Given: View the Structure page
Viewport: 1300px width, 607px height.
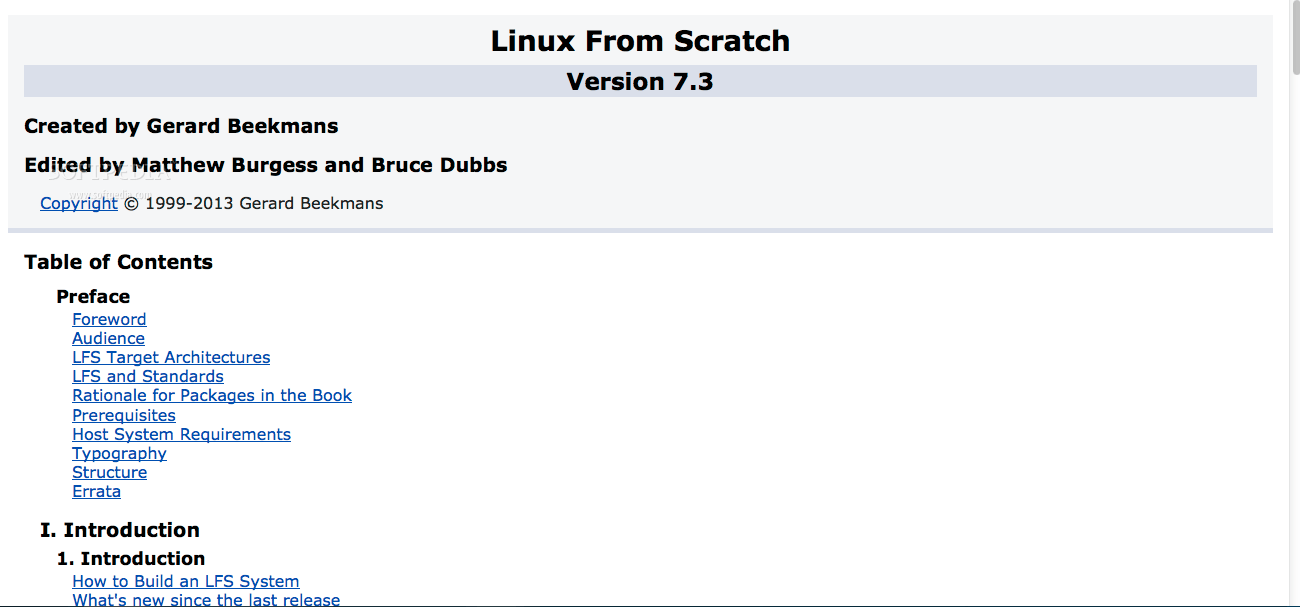Looking at the screenshot, I should pyautogui.click(x=109, y=472).
